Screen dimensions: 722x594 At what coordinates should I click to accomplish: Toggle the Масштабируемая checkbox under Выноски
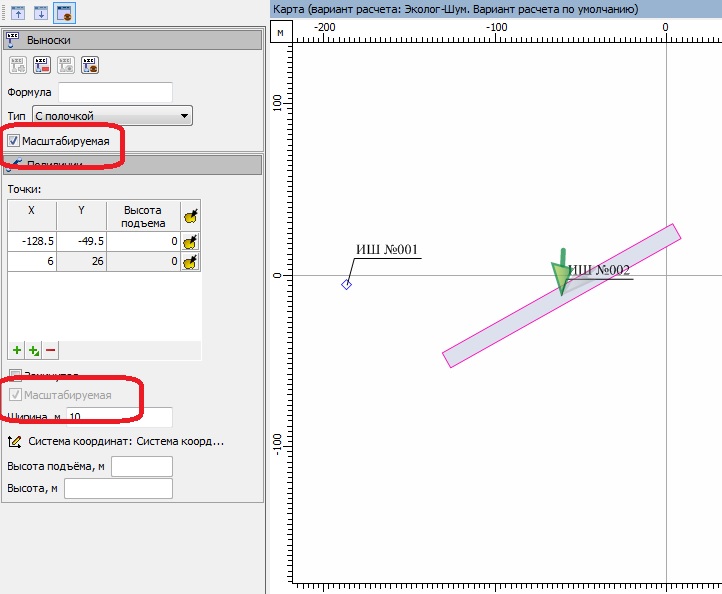[x=14, y=142]
